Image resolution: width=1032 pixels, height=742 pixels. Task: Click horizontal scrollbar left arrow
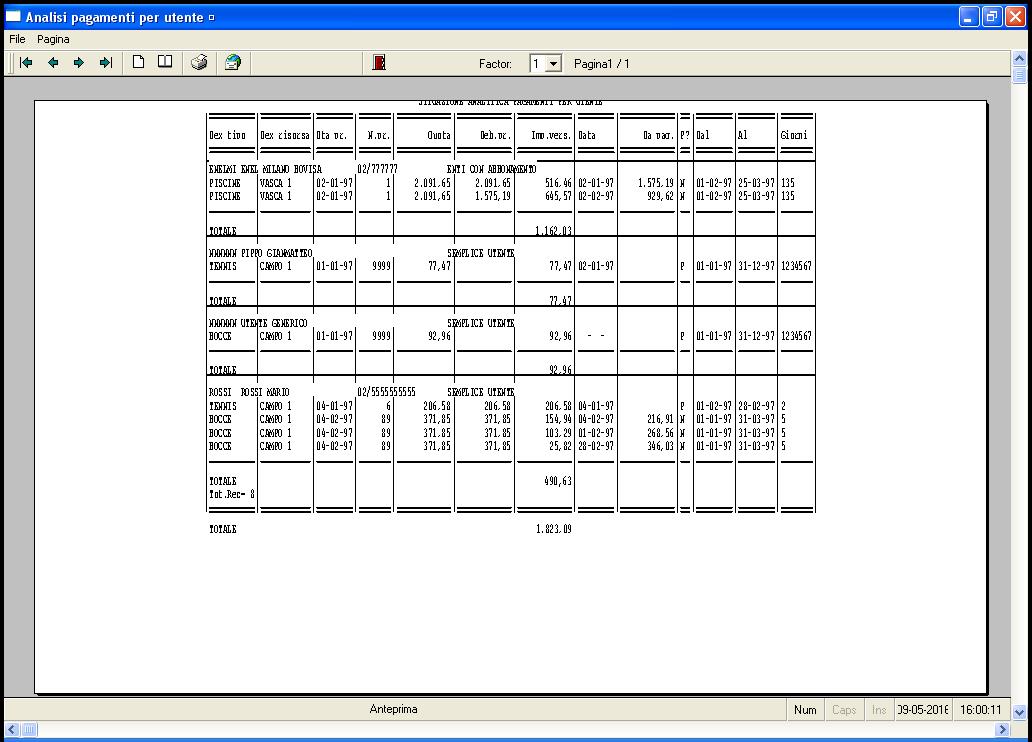[x=12, y=729]
